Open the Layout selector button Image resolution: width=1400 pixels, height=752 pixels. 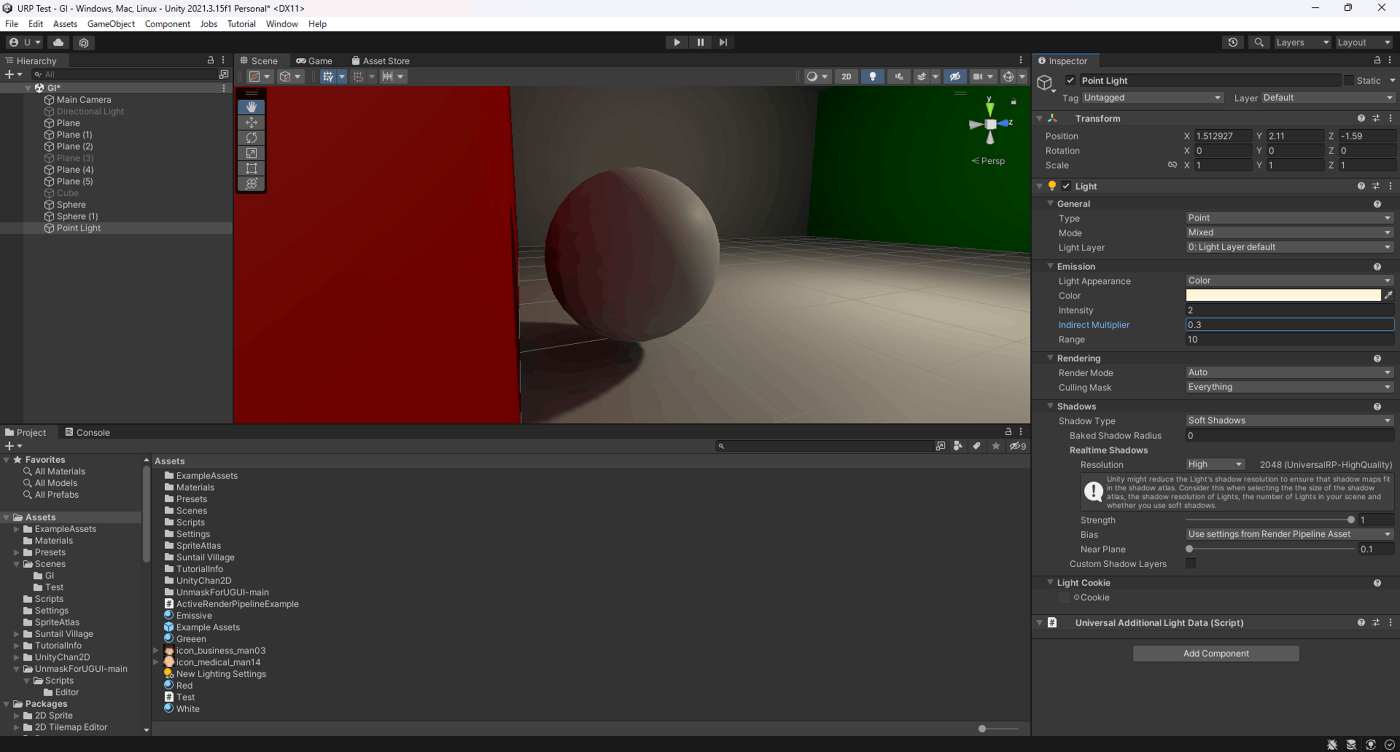[1364, 43]
